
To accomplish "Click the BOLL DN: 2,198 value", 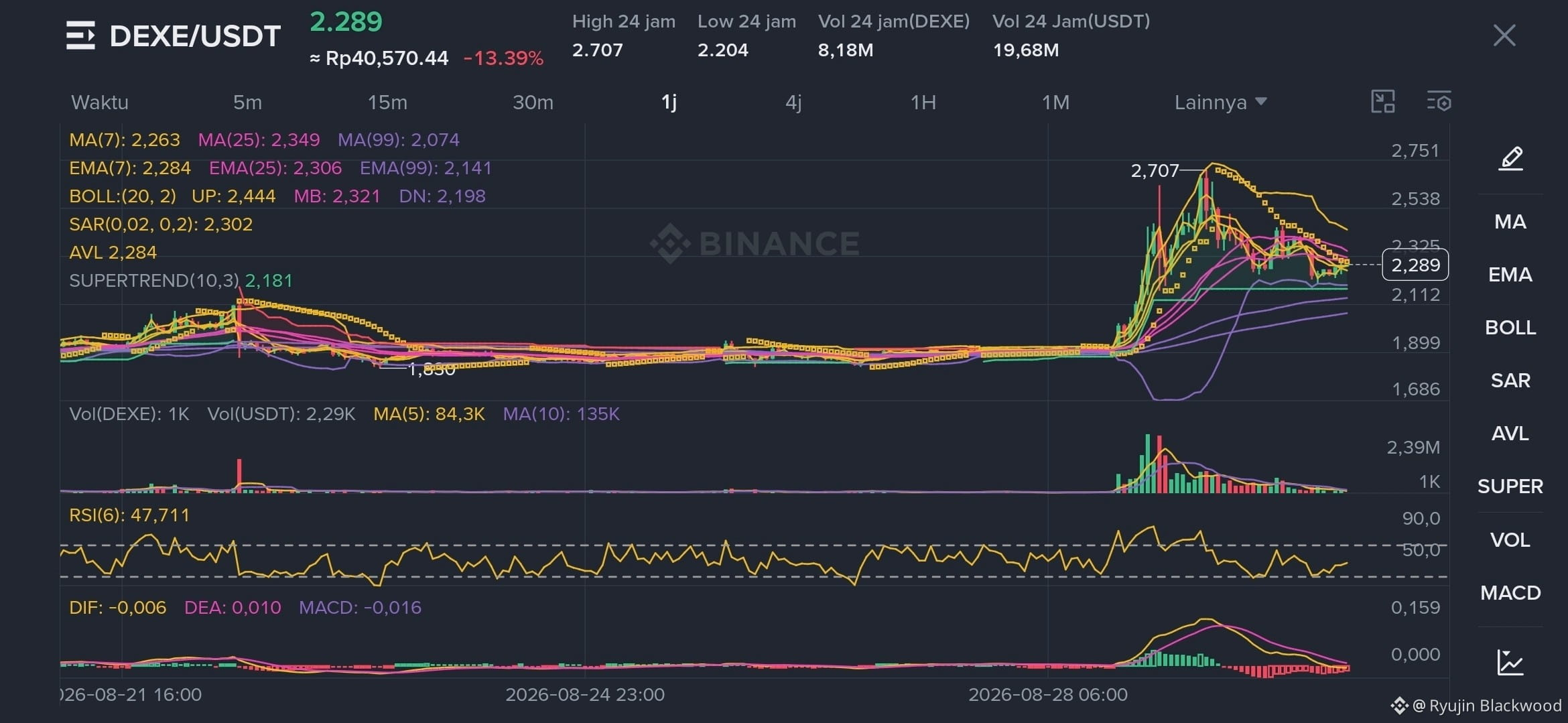I will (442, 196).
